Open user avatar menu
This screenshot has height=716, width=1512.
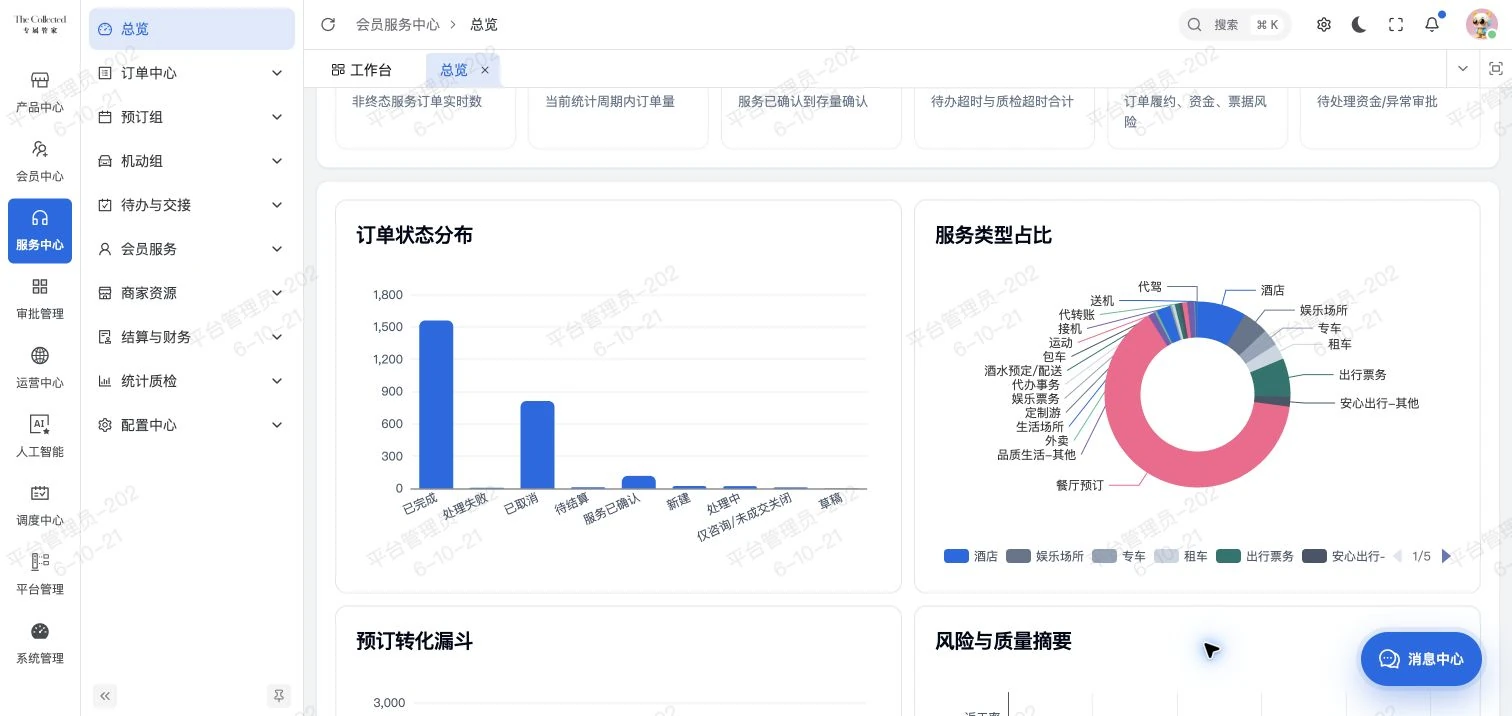[x=1482, y=25]
